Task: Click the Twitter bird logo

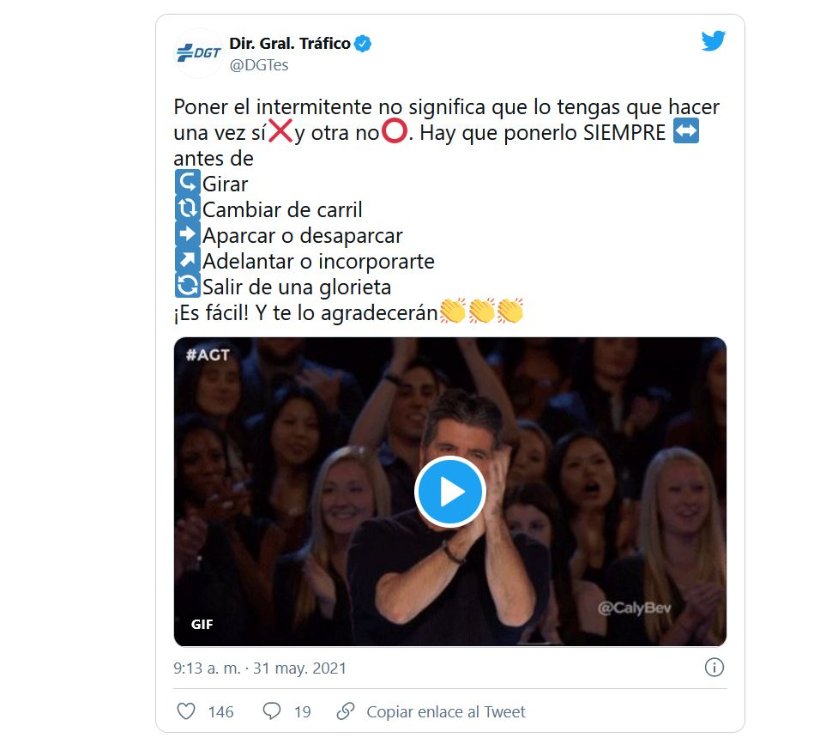Action: (713, 41)
